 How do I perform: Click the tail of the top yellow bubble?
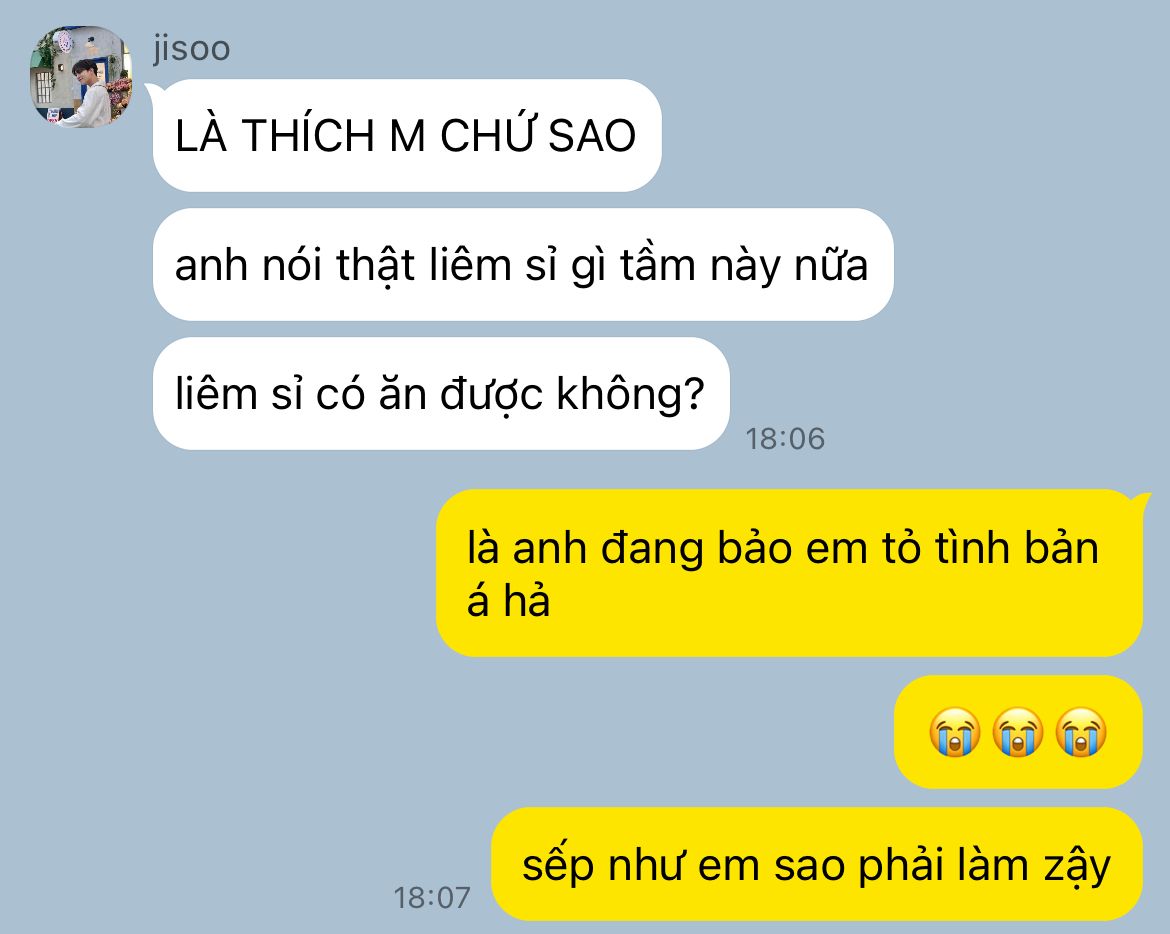(x=1142, y=503)
